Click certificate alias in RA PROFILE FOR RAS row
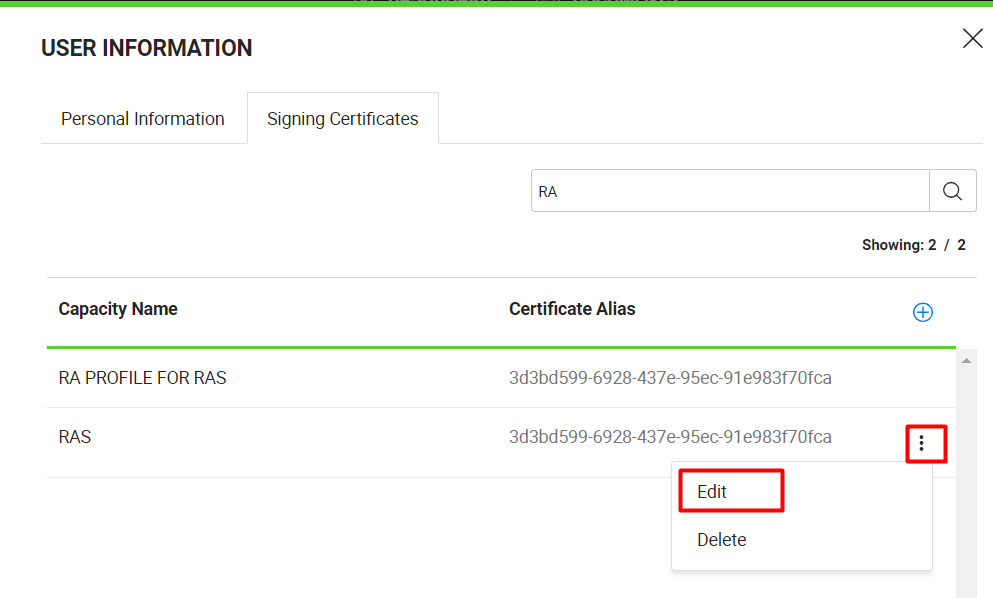The image size is (993, 598). (670, 378)
